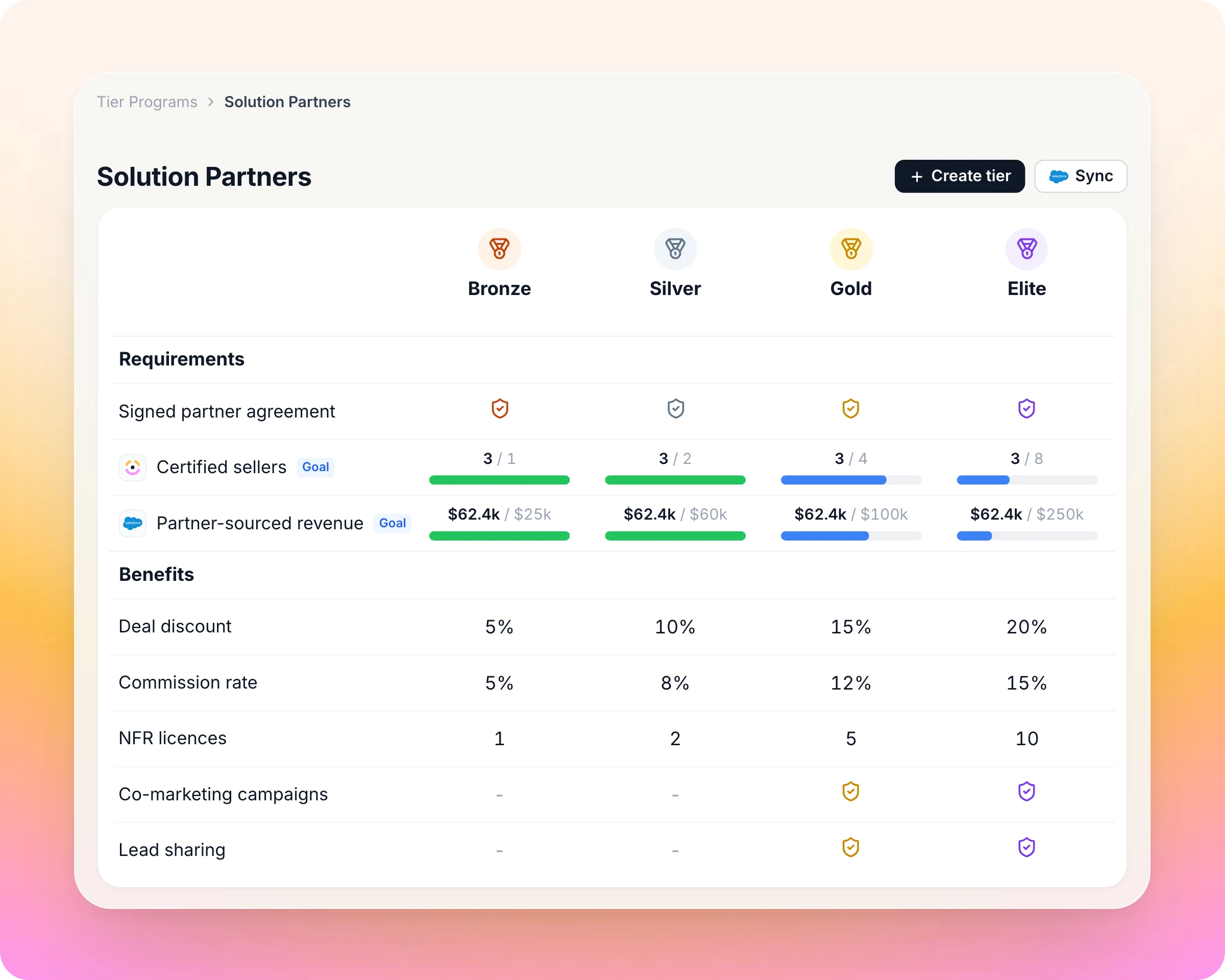Image resolution: width=1225 pixels, height=980 pixels.
Task: Click Goal badge next to Partner-sourced revenue
Action: [392, 523]
